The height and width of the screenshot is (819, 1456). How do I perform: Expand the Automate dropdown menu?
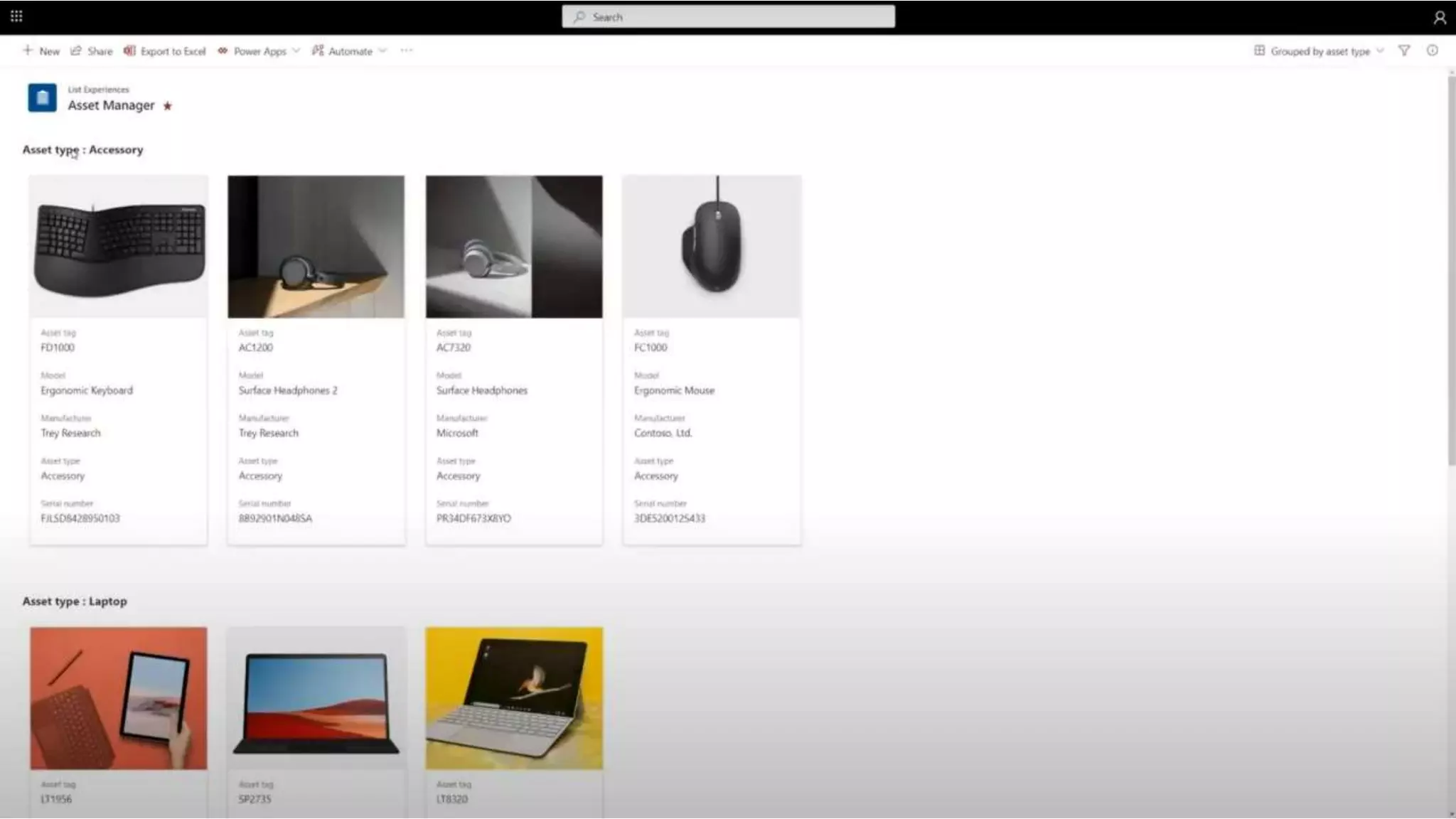(349, 51)
